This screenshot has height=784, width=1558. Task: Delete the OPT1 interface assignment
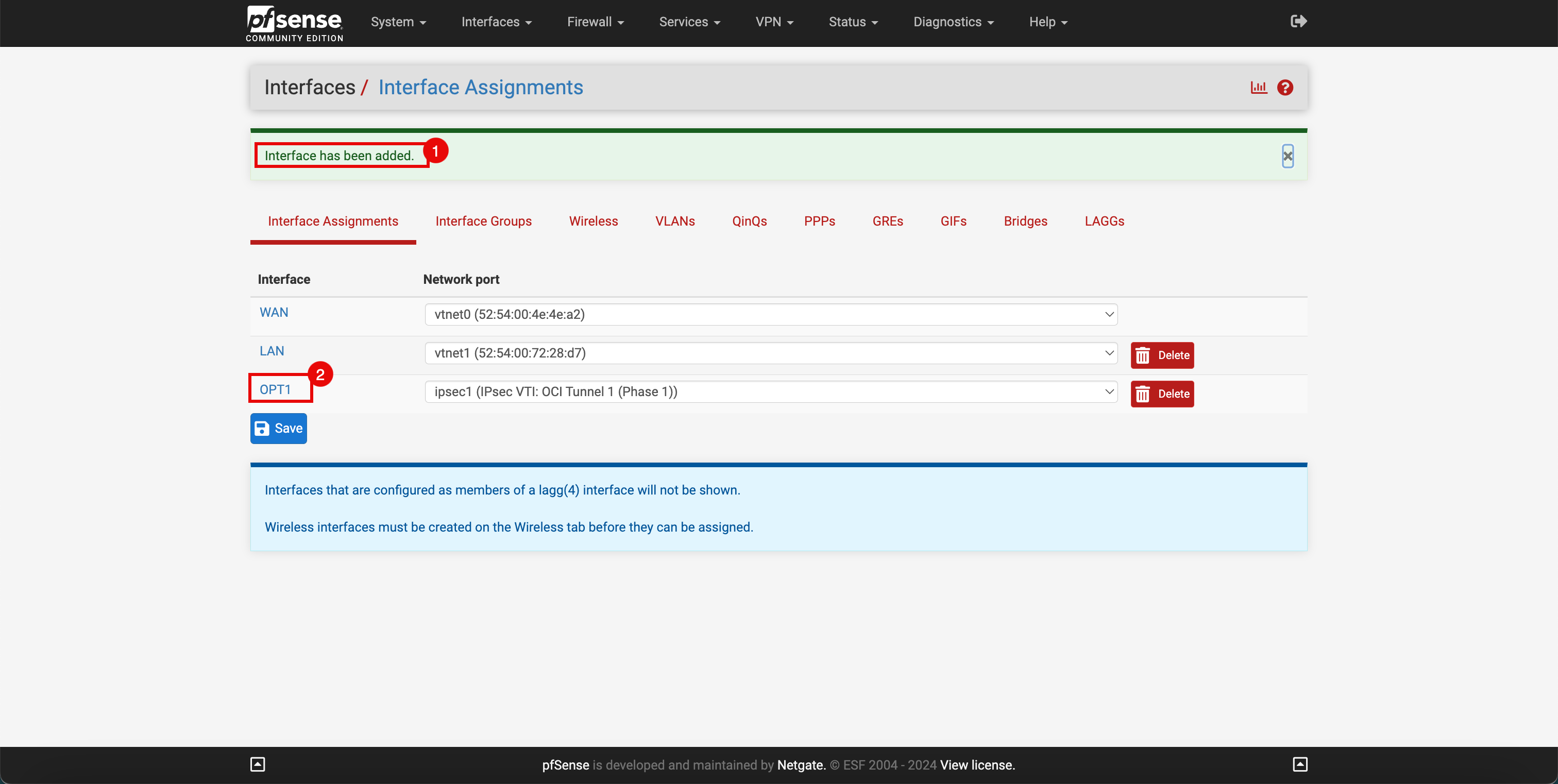point(1162,394)
